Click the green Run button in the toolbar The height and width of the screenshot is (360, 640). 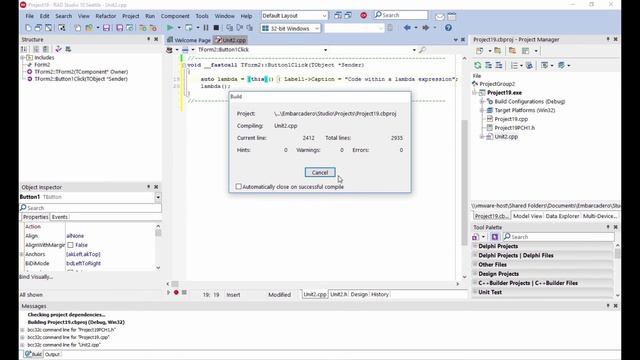click(170, 28)
